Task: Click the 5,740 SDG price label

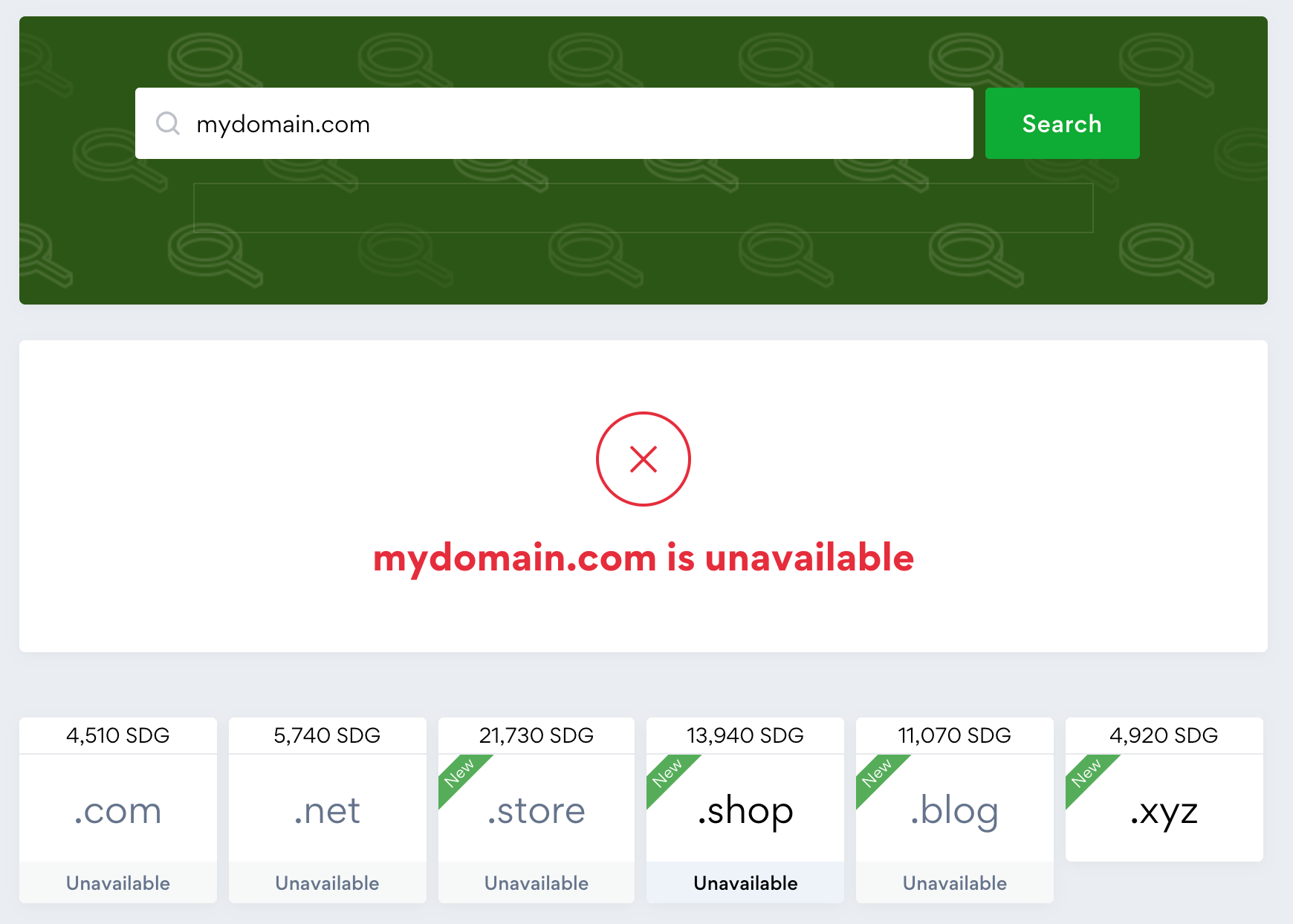Action: (328, 735)
